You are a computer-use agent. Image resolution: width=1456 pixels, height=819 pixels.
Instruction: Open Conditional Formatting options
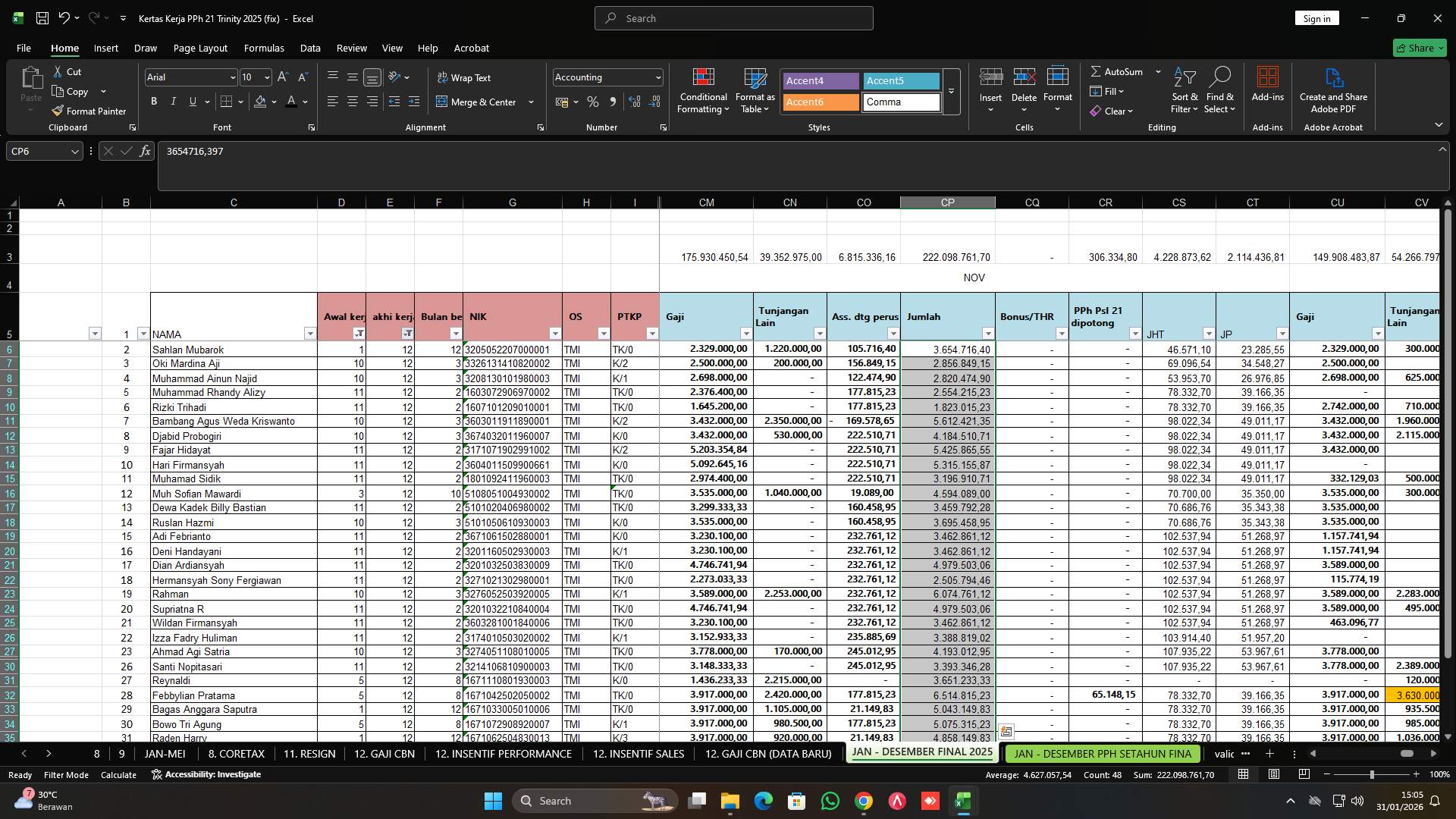(703, 91)
